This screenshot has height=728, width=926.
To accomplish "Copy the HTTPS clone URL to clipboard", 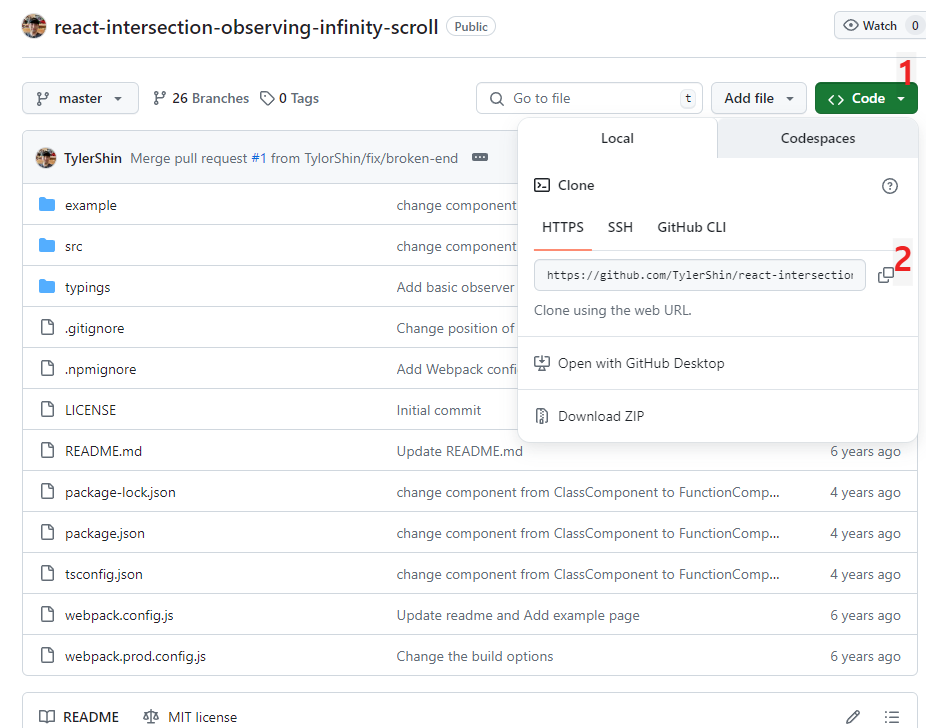I will pos(885,275).
